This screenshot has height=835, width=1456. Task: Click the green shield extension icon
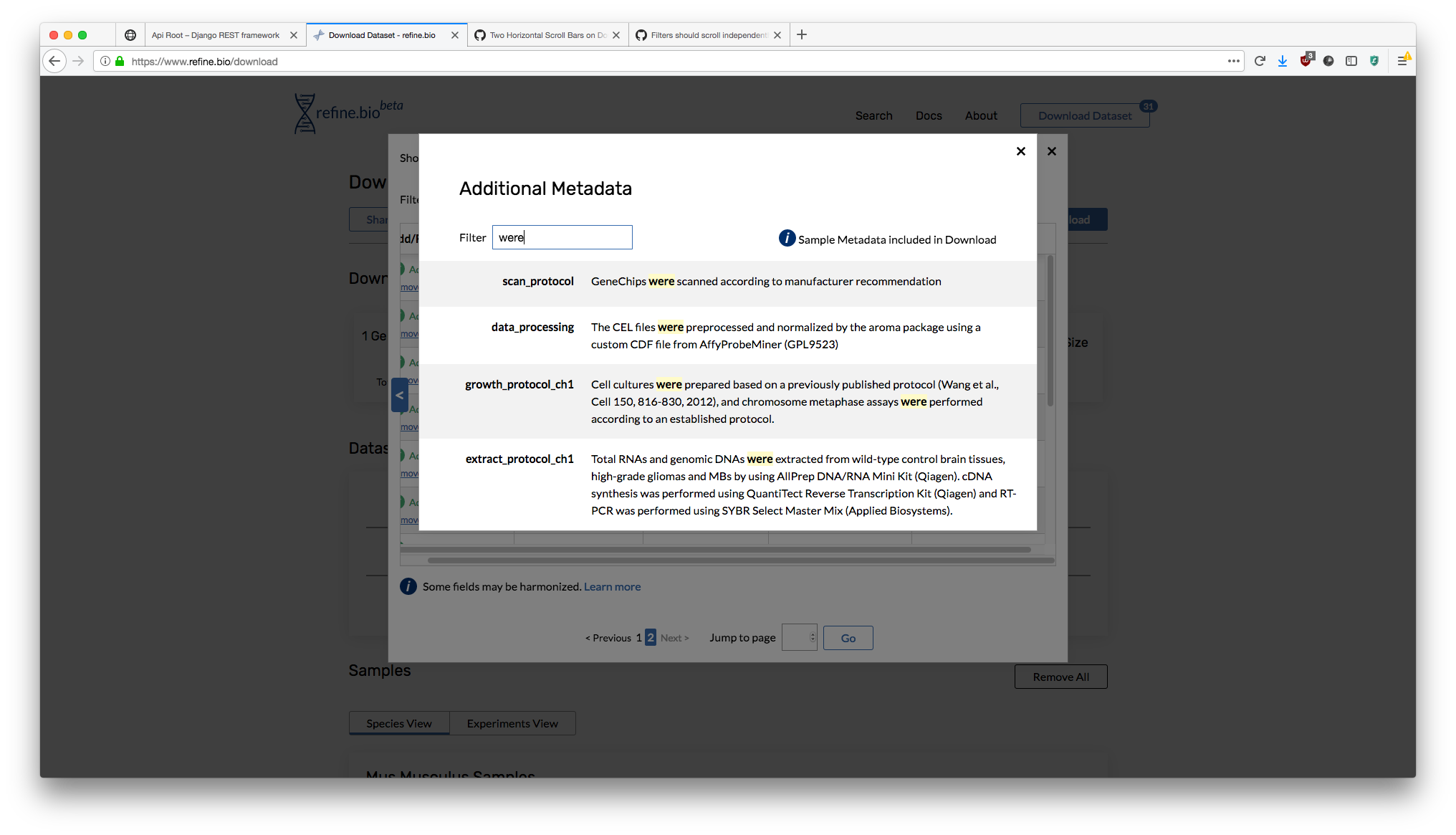point(1374,61)
